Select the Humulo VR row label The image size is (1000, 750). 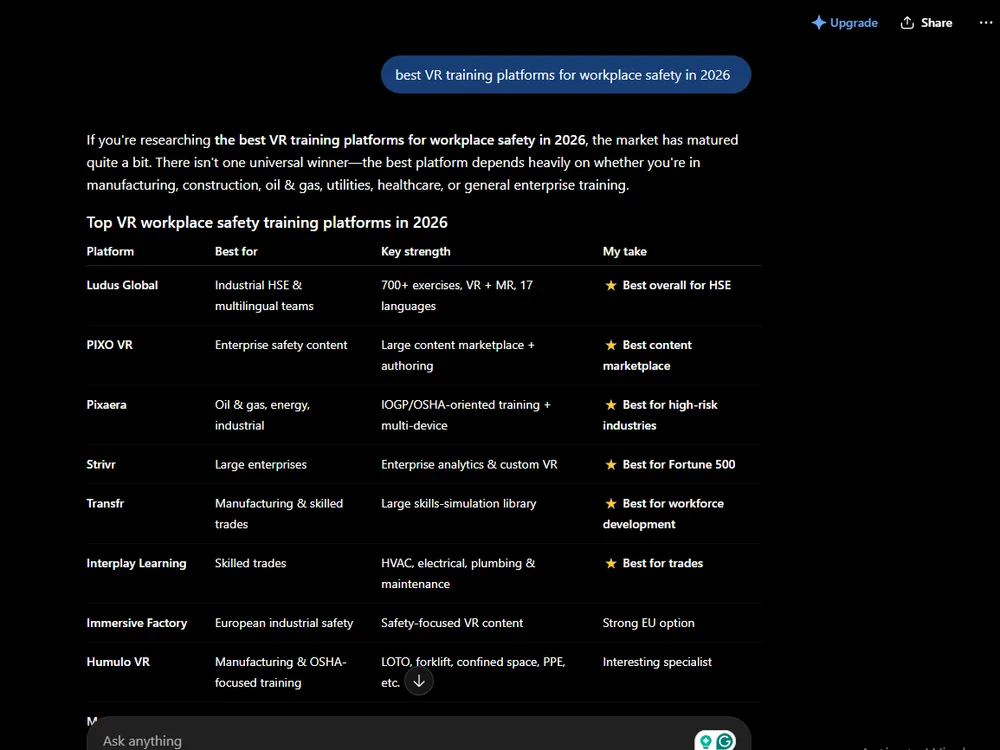click(119, 662)
